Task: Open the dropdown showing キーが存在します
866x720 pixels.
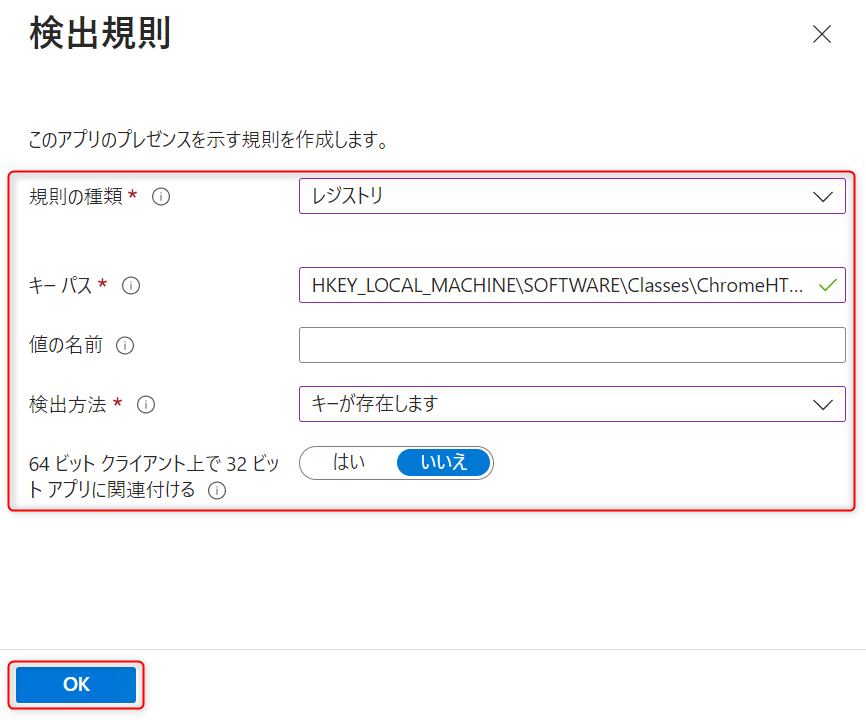Action: (560, 405)
